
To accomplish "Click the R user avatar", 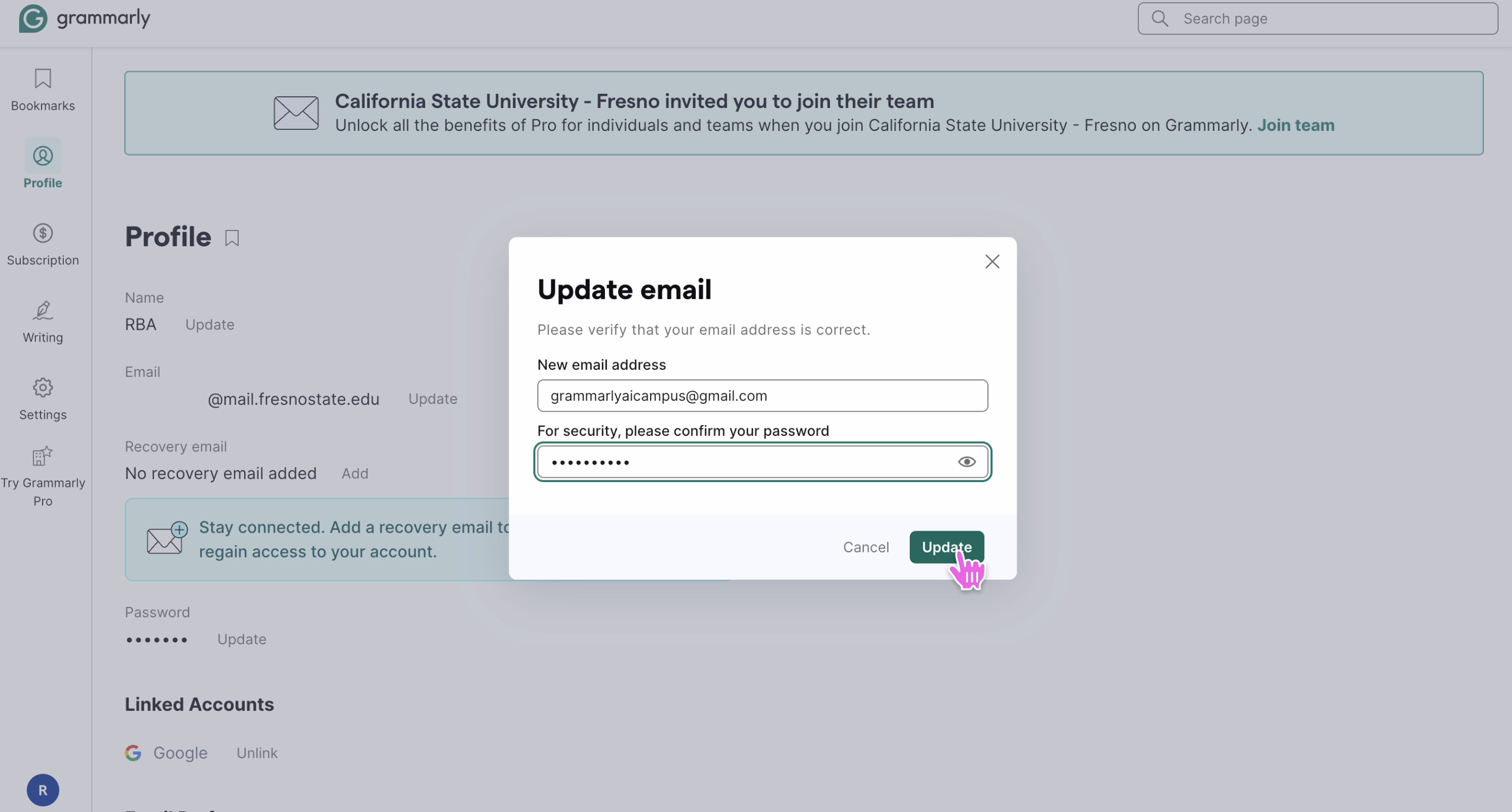I will pos(42,790).
